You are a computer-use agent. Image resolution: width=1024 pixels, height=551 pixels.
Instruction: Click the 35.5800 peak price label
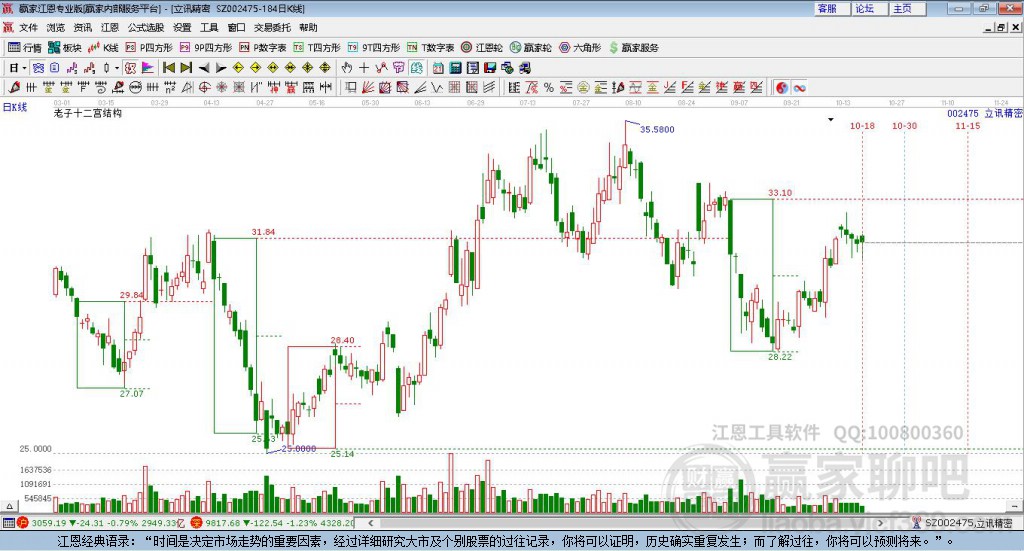[657, 129]
